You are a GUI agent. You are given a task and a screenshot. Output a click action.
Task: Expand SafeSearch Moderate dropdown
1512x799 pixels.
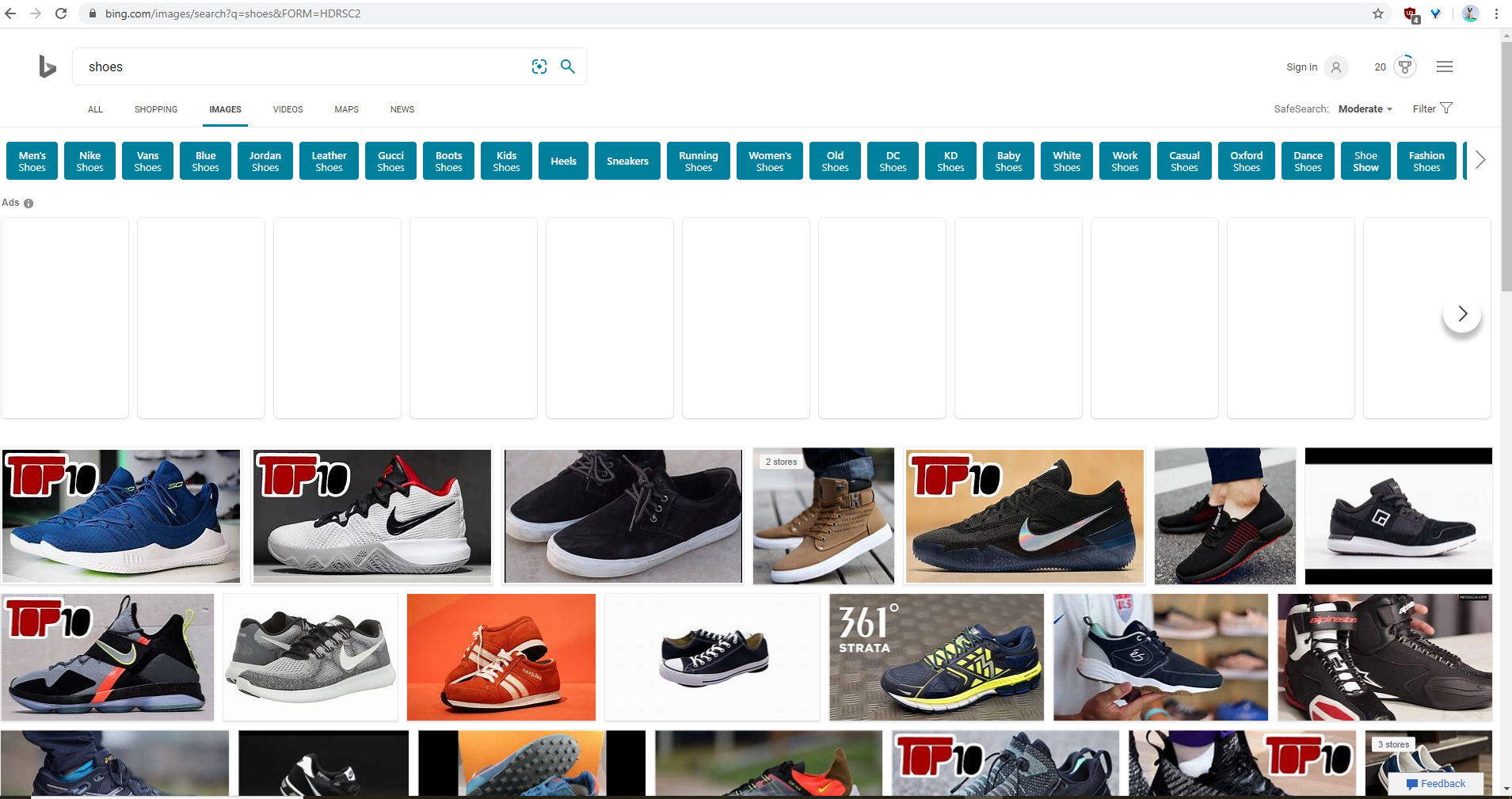point(1365,109)
